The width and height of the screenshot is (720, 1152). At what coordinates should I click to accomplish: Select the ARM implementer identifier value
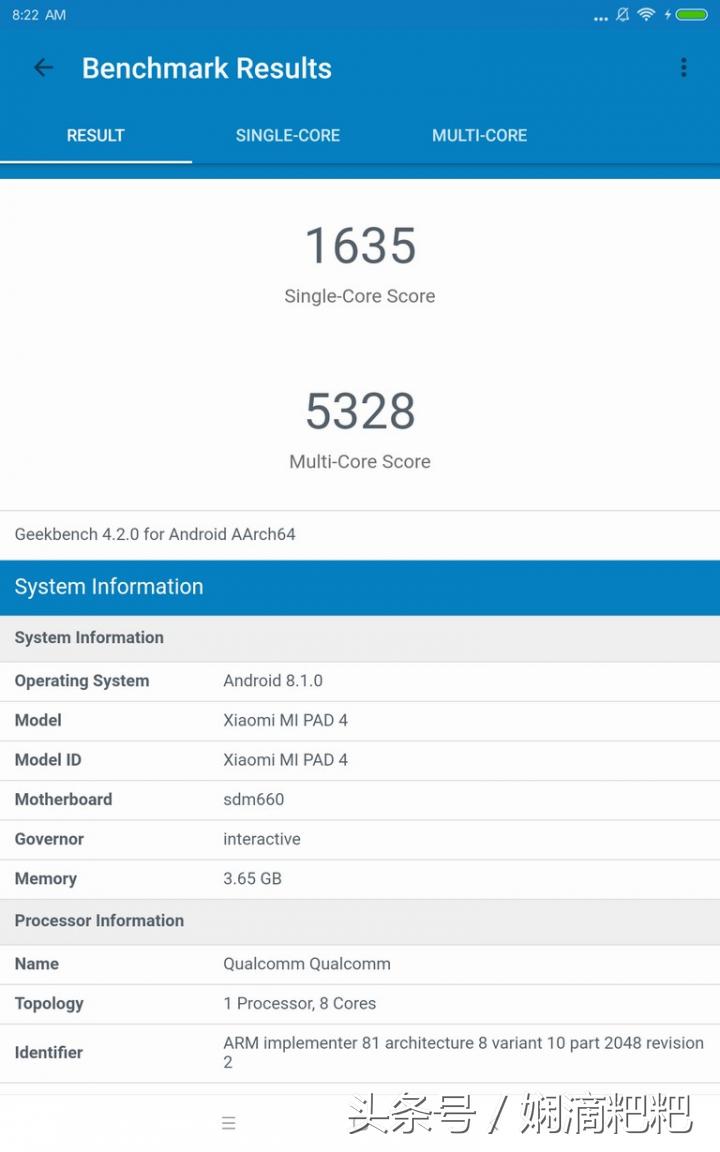coord(464,1052)
